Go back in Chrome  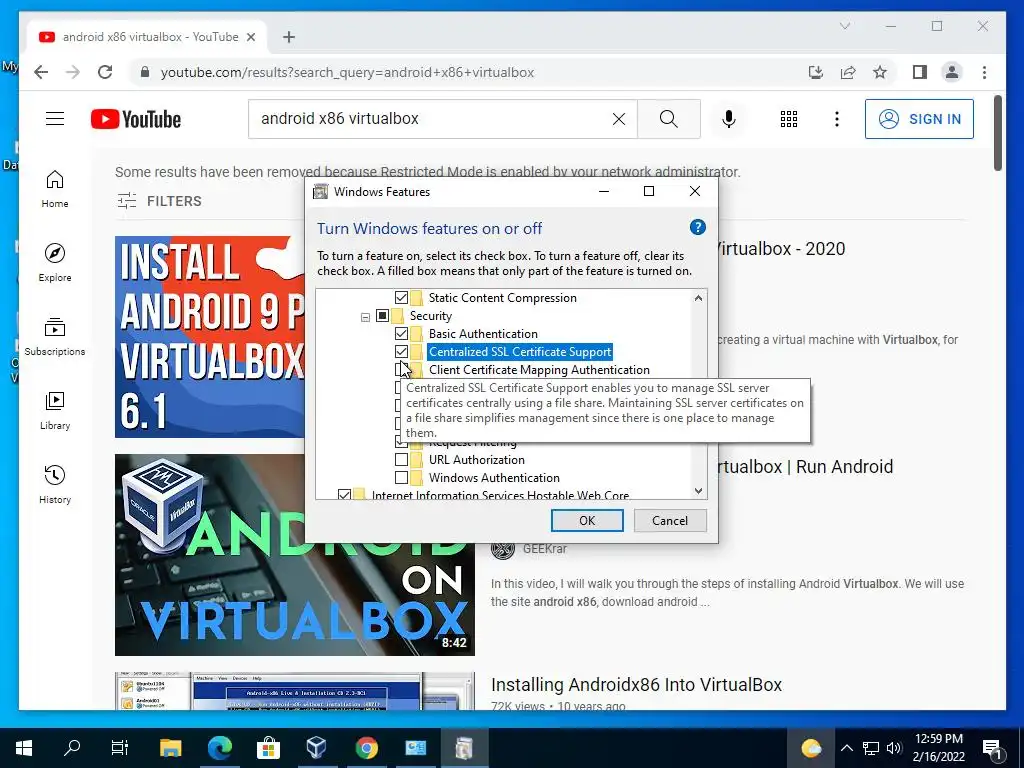click(41, 72)
